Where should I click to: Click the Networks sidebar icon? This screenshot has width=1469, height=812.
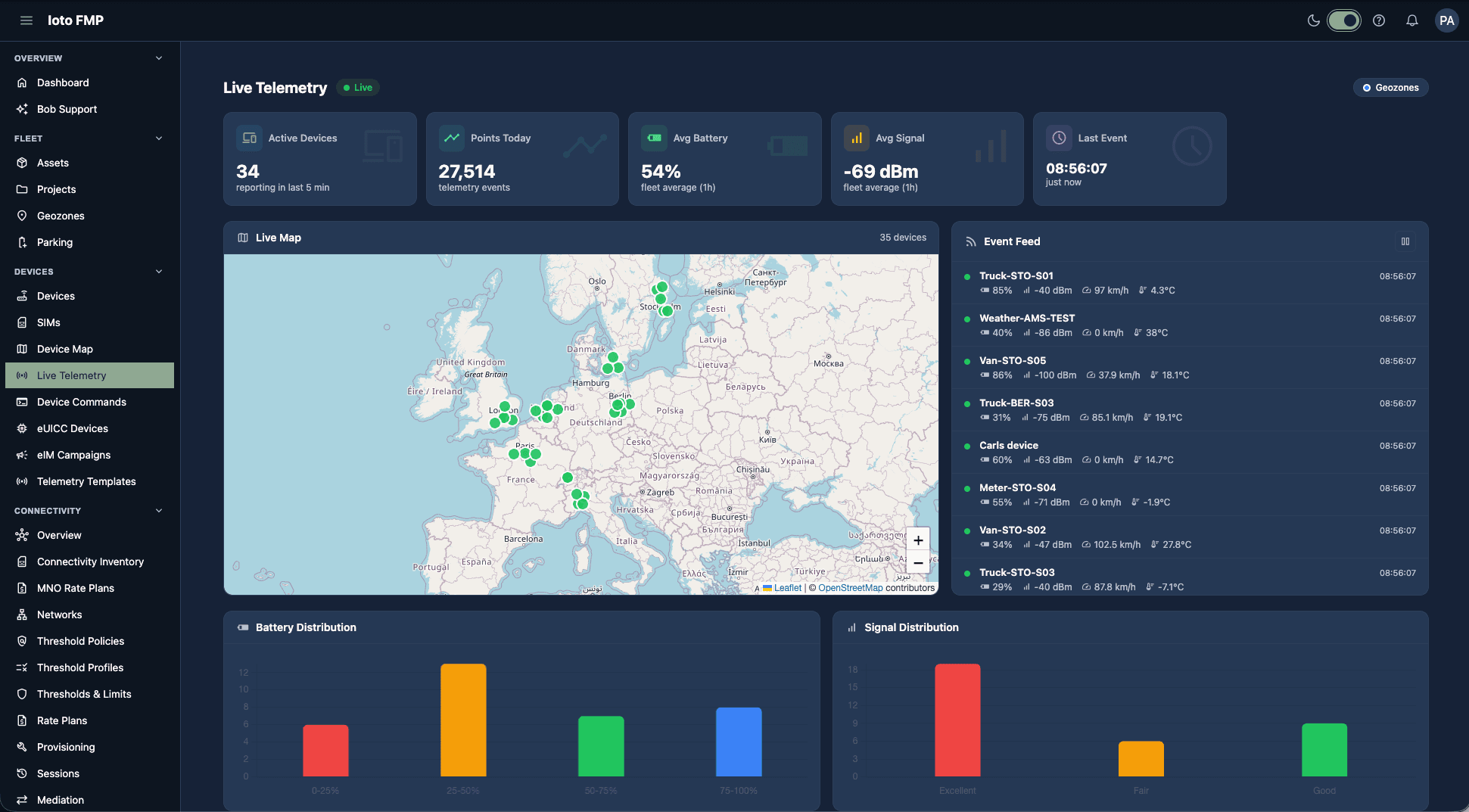[22, 614]
